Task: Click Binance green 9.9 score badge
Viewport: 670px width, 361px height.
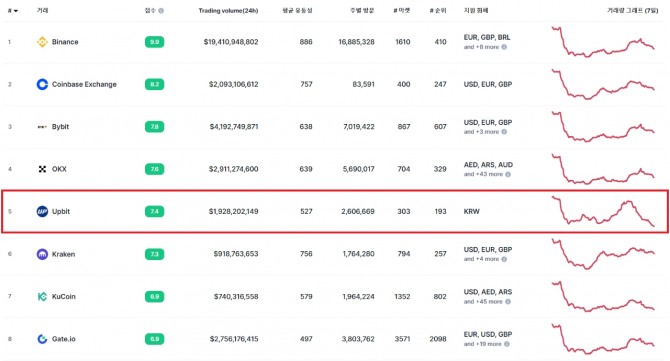Action: (x=154, y=42)
